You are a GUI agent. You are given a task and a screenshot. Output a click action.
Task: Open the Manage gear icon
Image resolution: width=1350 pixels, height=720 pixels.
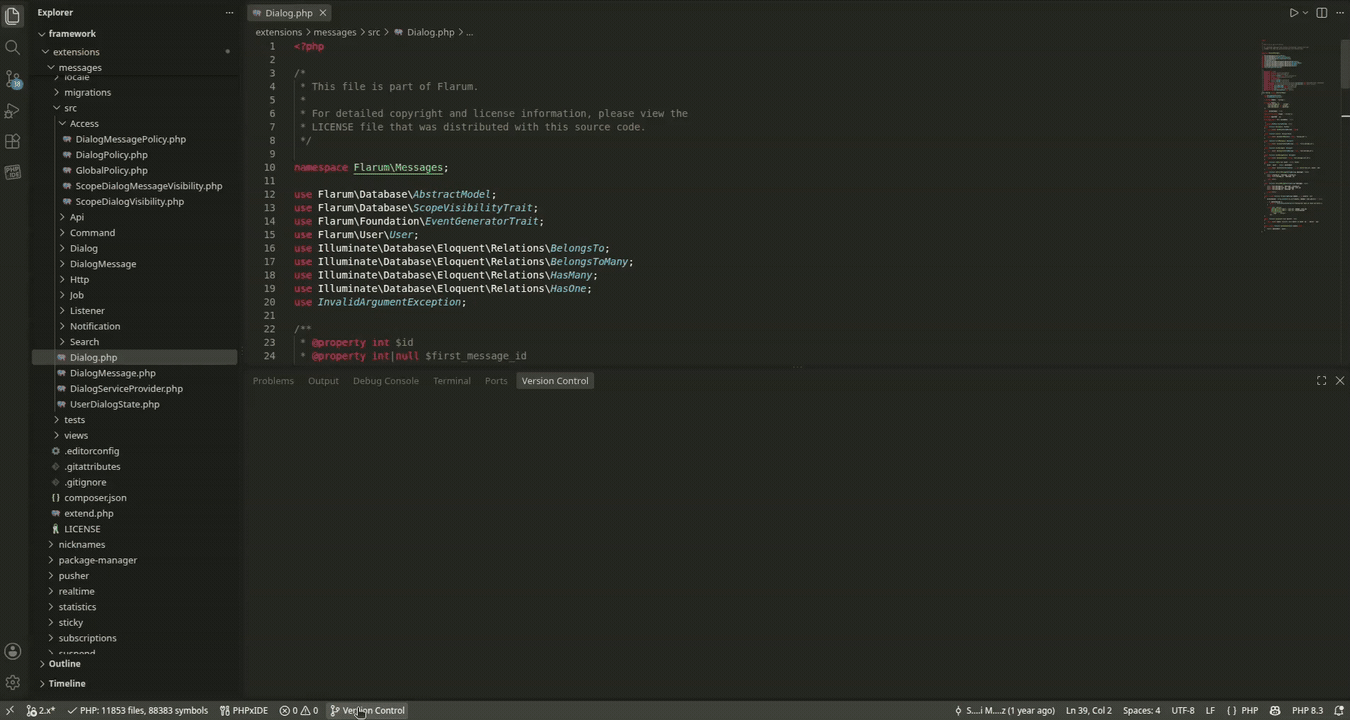[13, 682]
